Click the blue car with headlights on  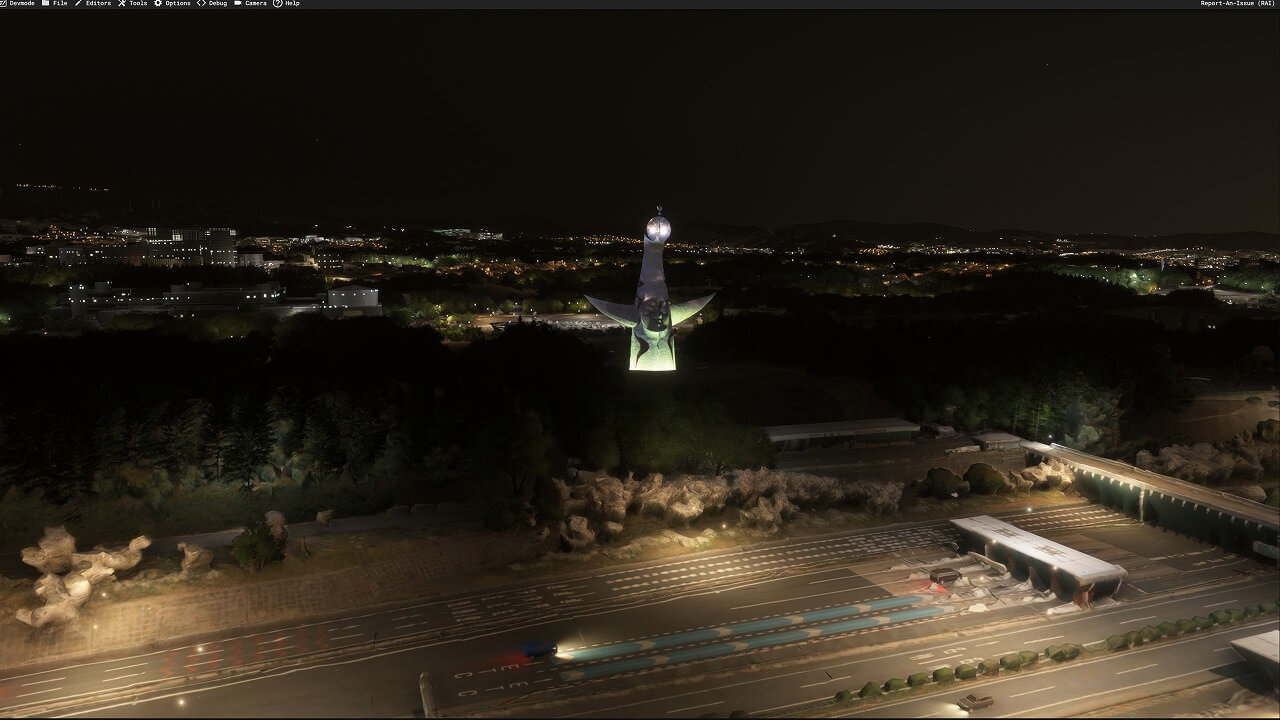(538, 649)
